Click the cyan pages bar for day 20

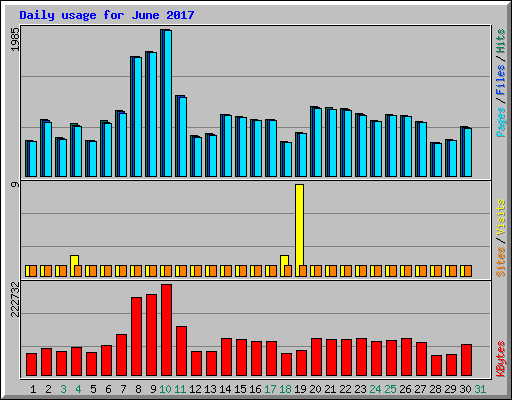coord(318,142)
